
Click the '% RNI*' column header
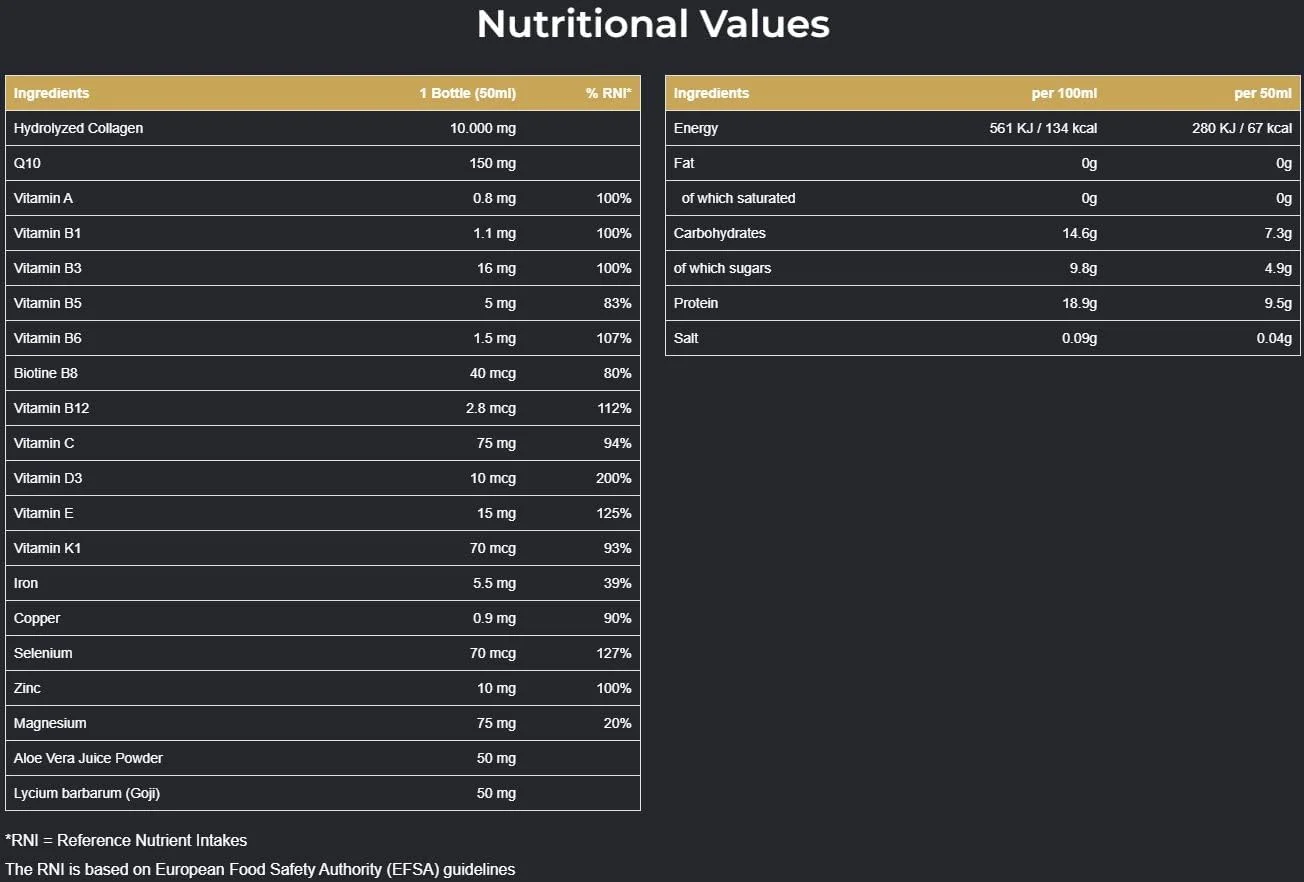pos(608,93)
